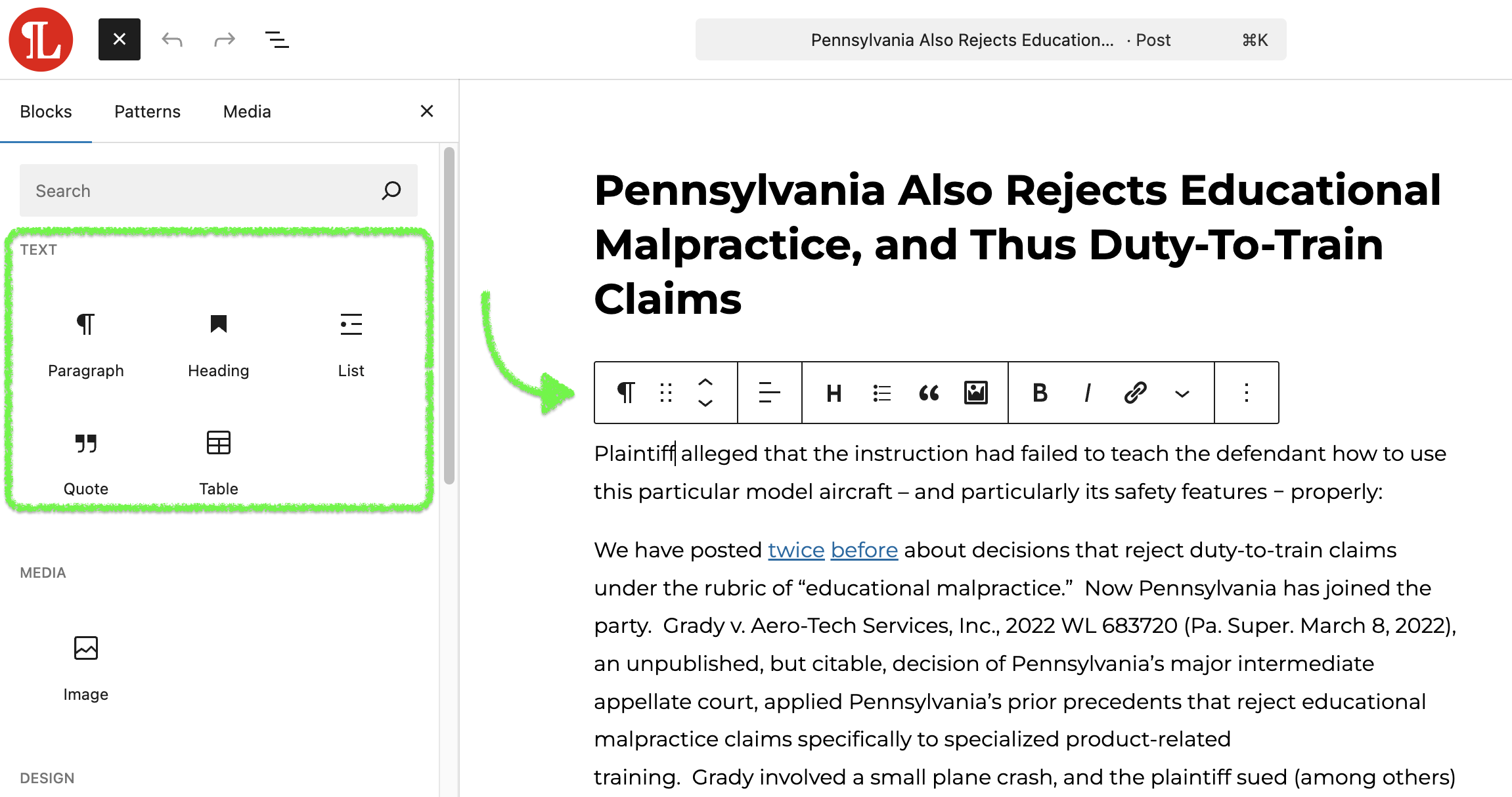1512x797 pixels.
Task: Open the text alignment options
Action: (x=769, y=393)
